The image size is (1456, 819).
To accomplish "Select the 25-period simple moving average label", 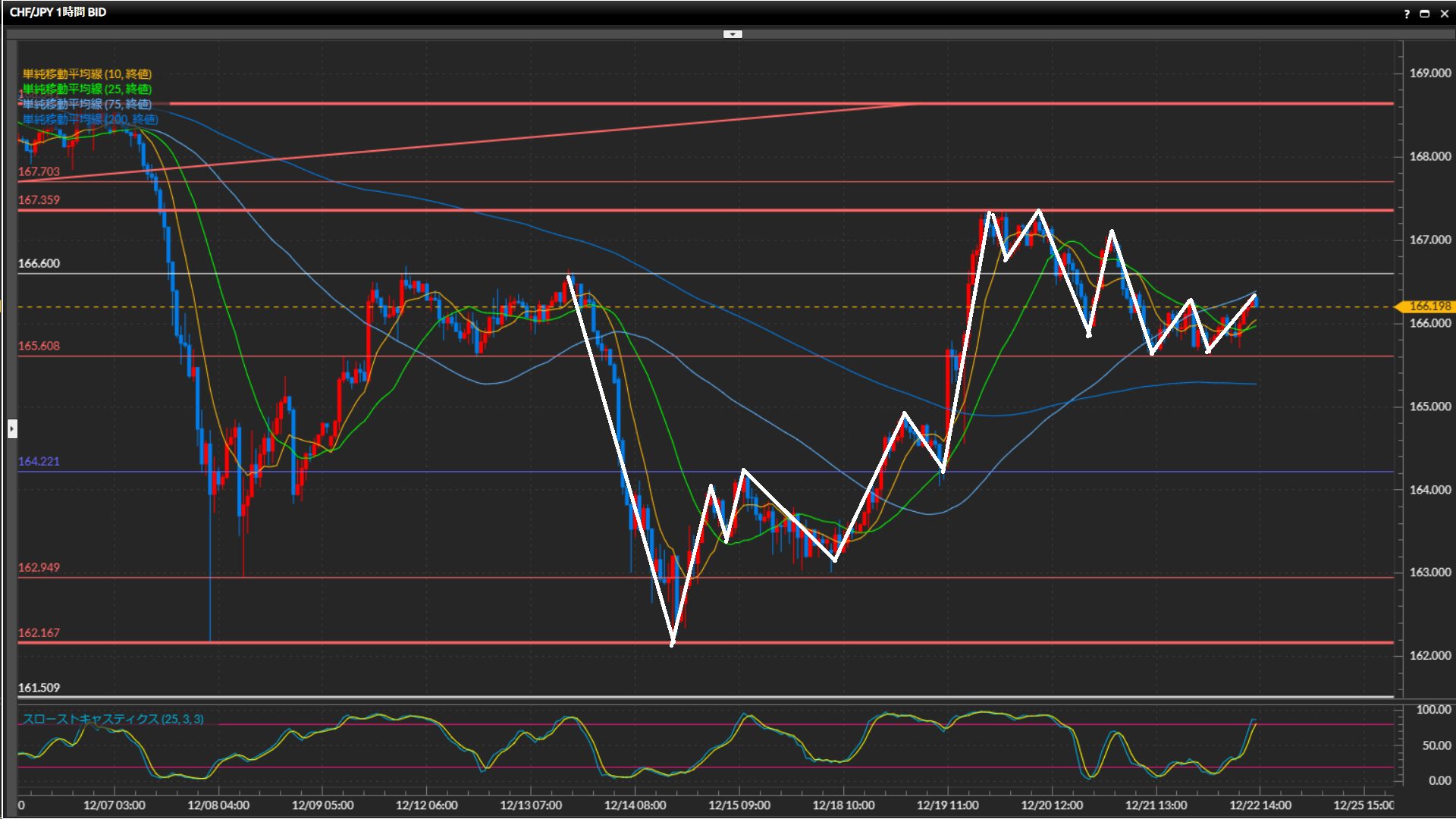I will click(x=87, y=89).
